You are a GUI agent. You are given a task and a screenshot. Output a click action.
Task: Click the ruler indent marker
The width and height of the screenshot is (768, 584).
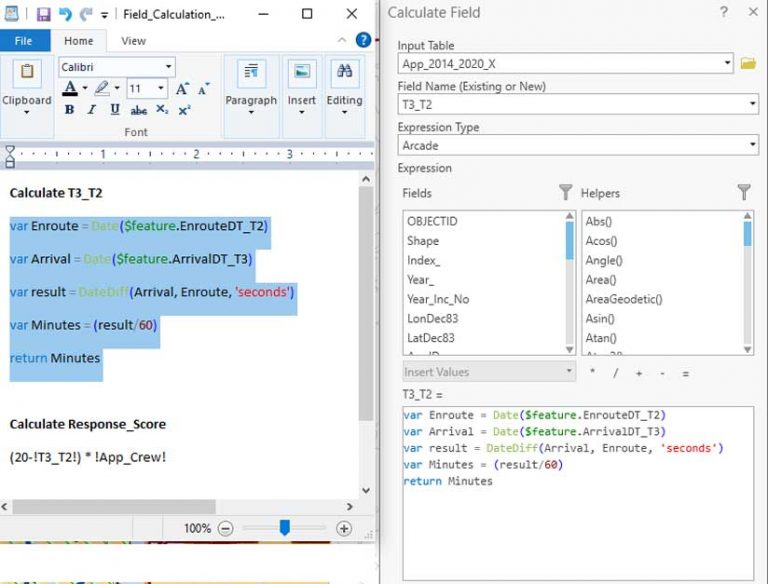point(9,156)
